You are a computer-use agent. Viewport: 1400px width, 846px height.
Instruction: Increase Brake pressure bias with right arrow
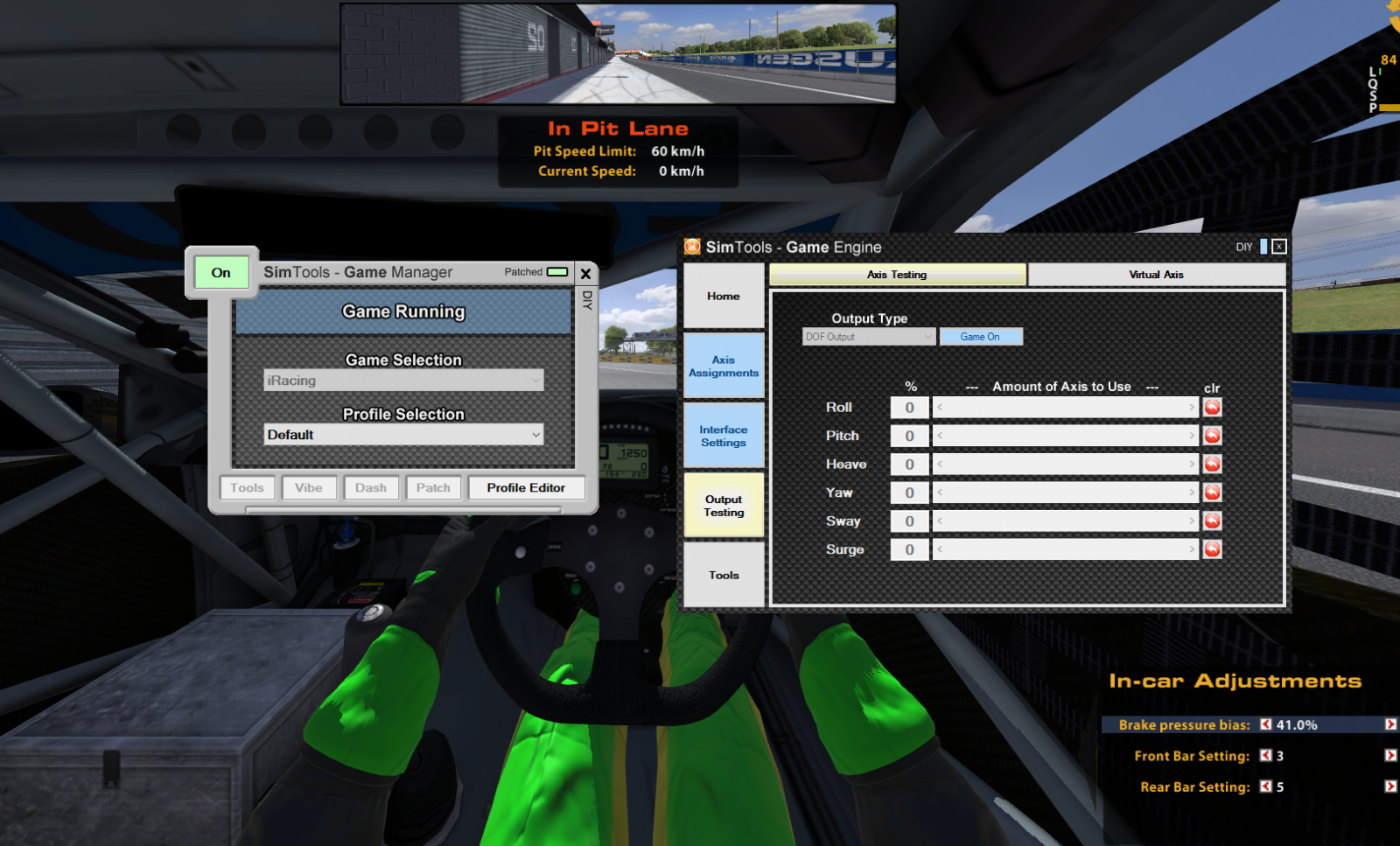click(1390, 724)
